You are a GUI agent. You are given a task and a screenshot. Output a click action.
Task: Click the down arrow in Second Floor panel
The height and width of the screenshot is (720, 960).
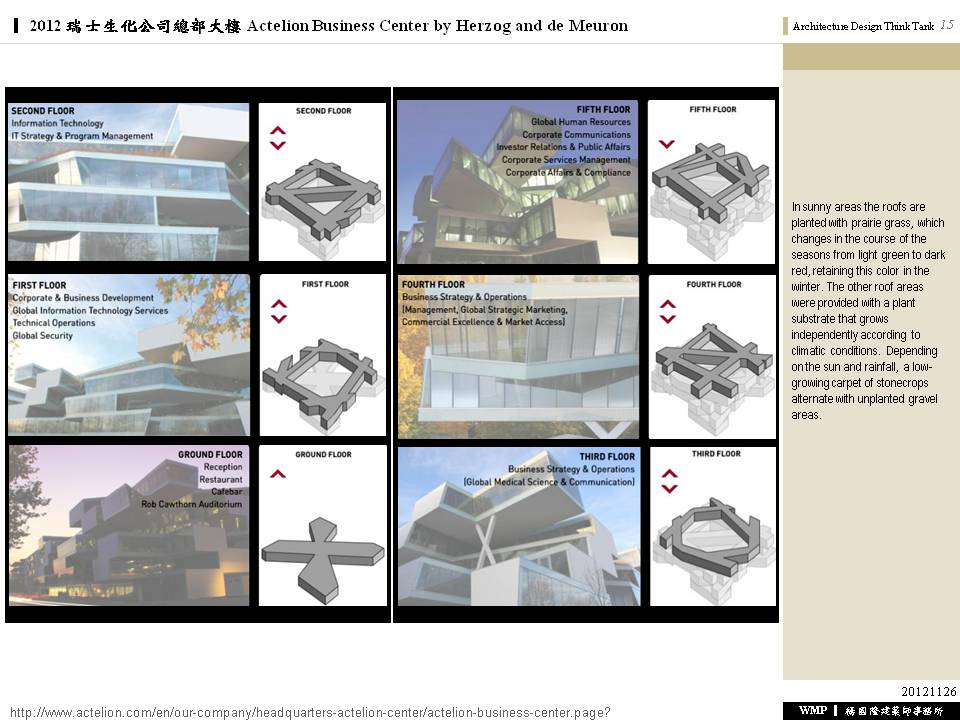coord(278,146)
